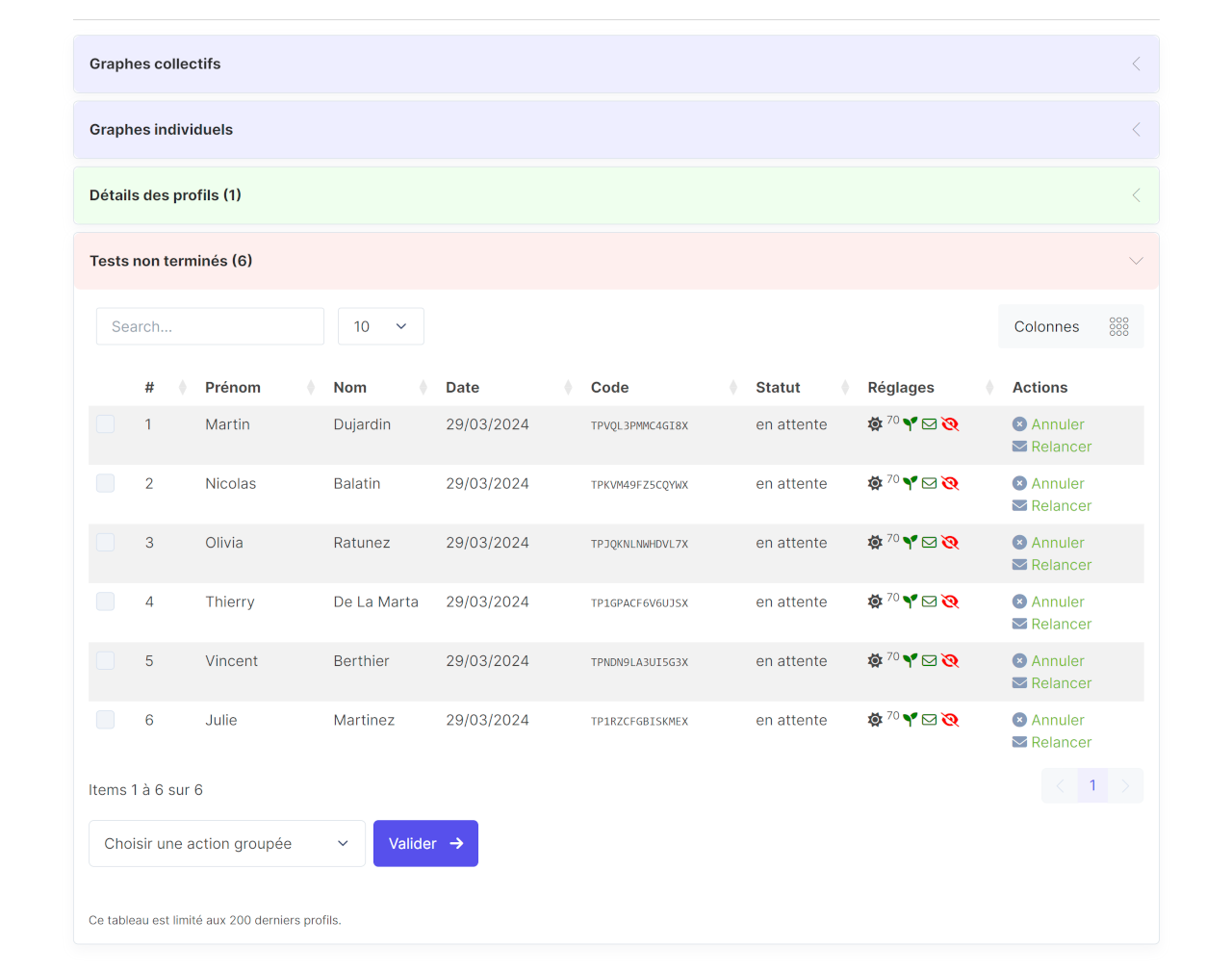The width and height of the screenshot is (1232, 972).
Task: Click the Valider button
Action: 425,844
